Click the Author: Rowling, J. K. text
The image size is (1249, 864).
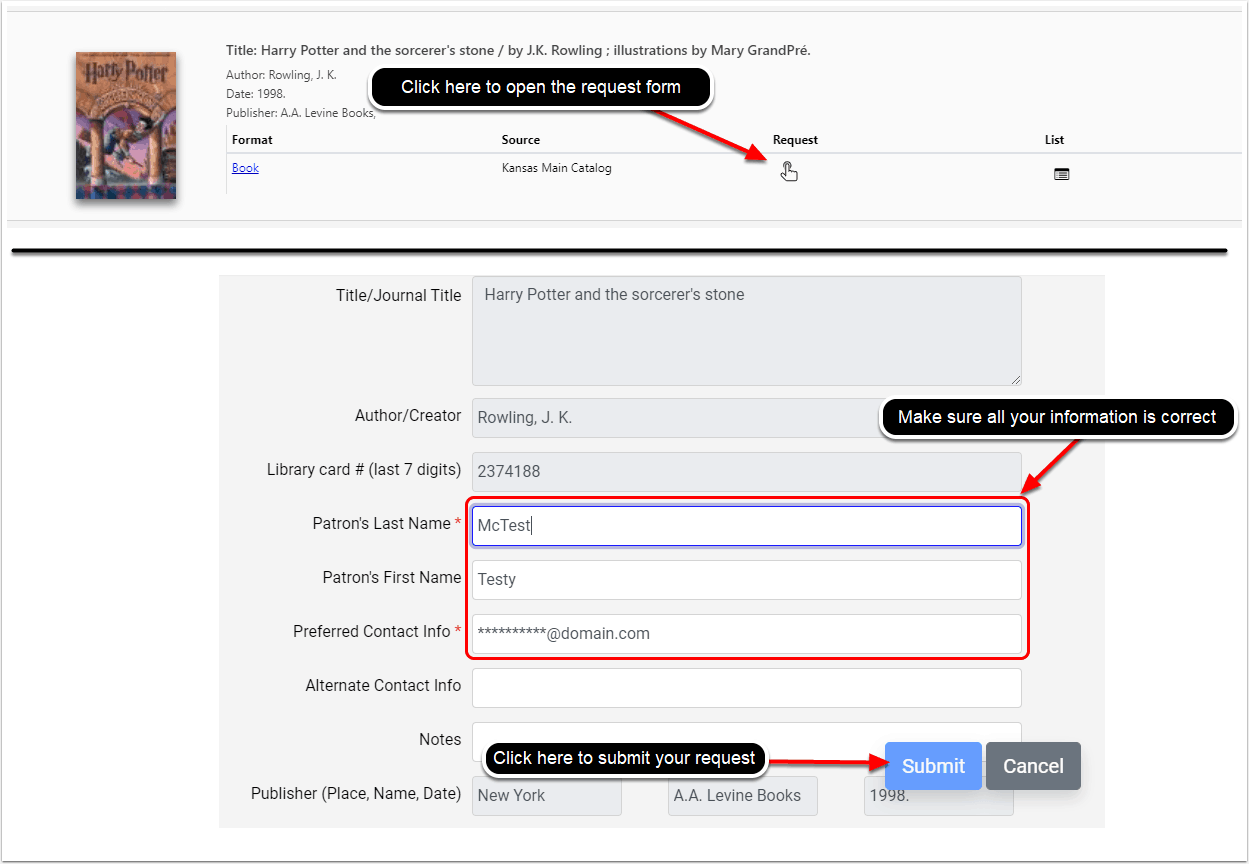click(282, 75)
